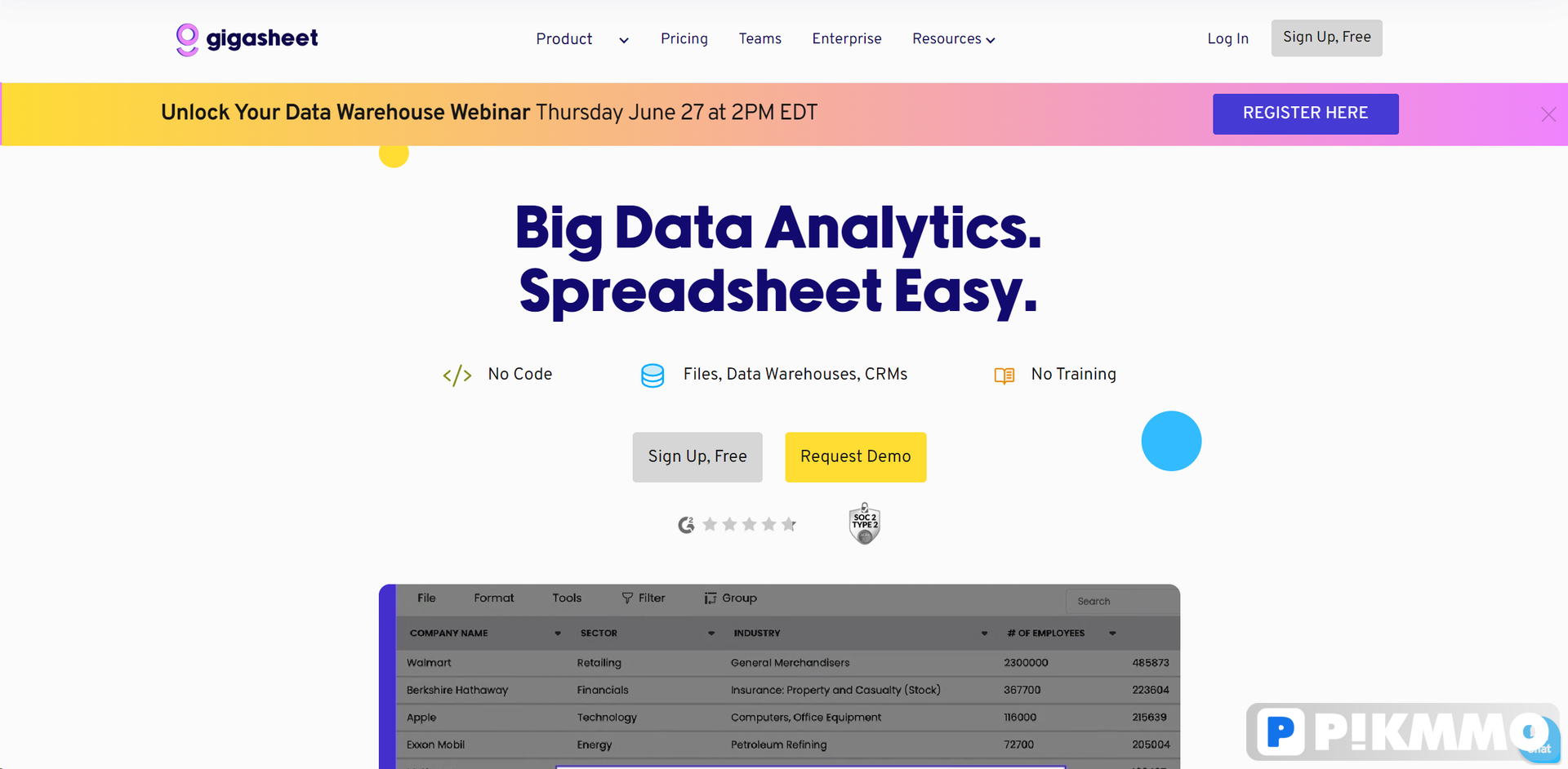
Task: Click the 72700 employees cell
Action: [1018, 745]
